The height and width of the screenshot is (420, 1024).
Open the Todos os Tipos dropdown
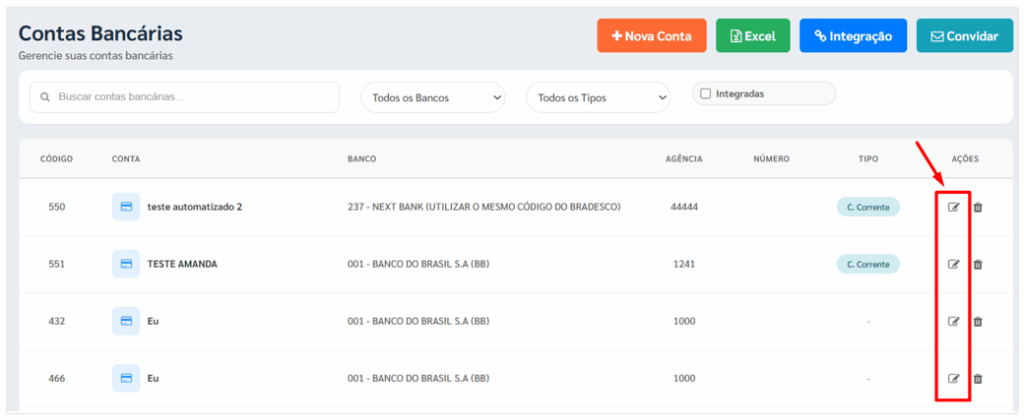point(598,98)
